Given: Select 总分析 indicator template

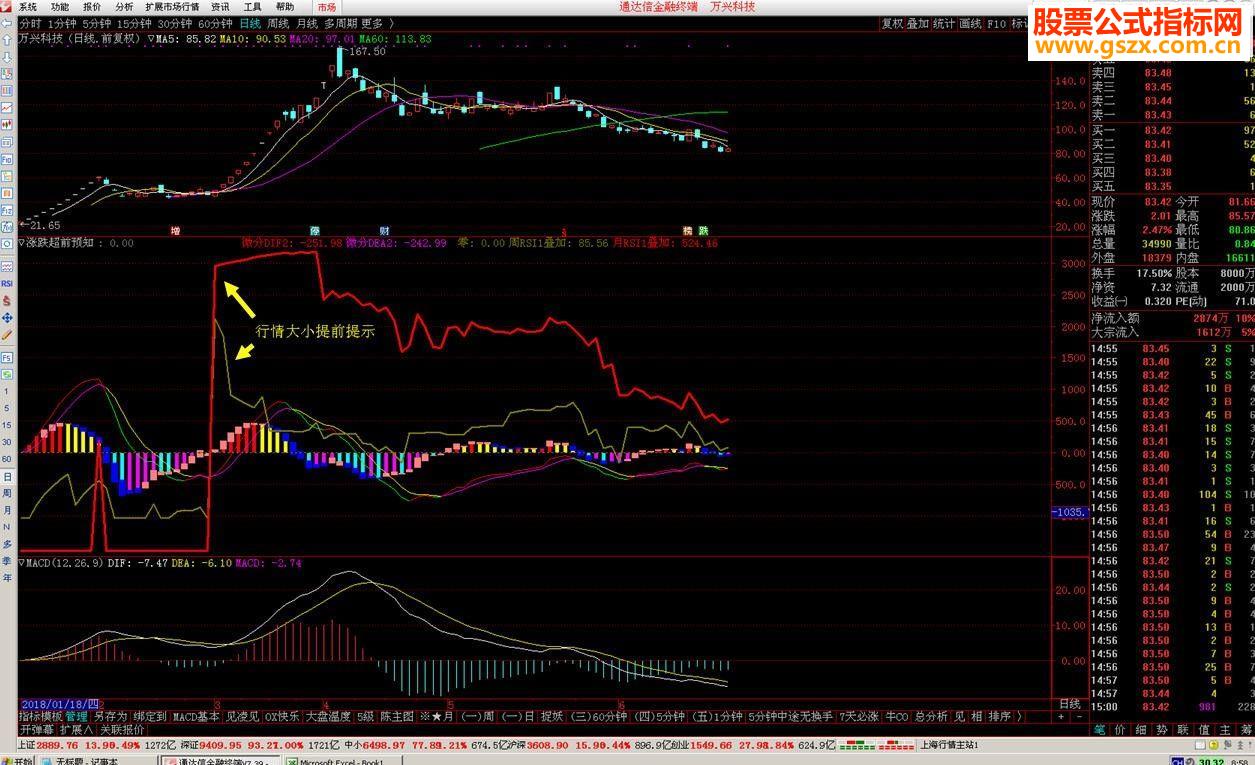Looking at the screenshot, I should tap(931, 716).
